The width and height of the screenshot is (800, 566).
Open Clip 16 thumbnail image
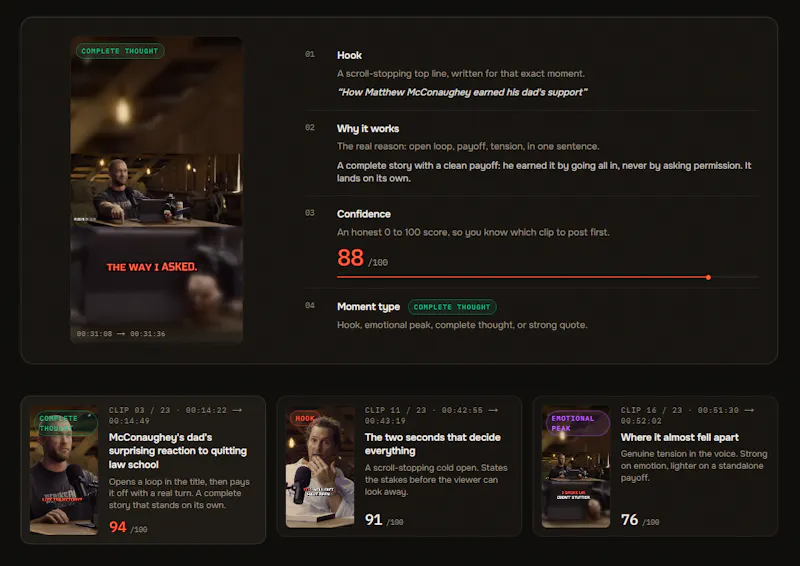click(576, 466)
